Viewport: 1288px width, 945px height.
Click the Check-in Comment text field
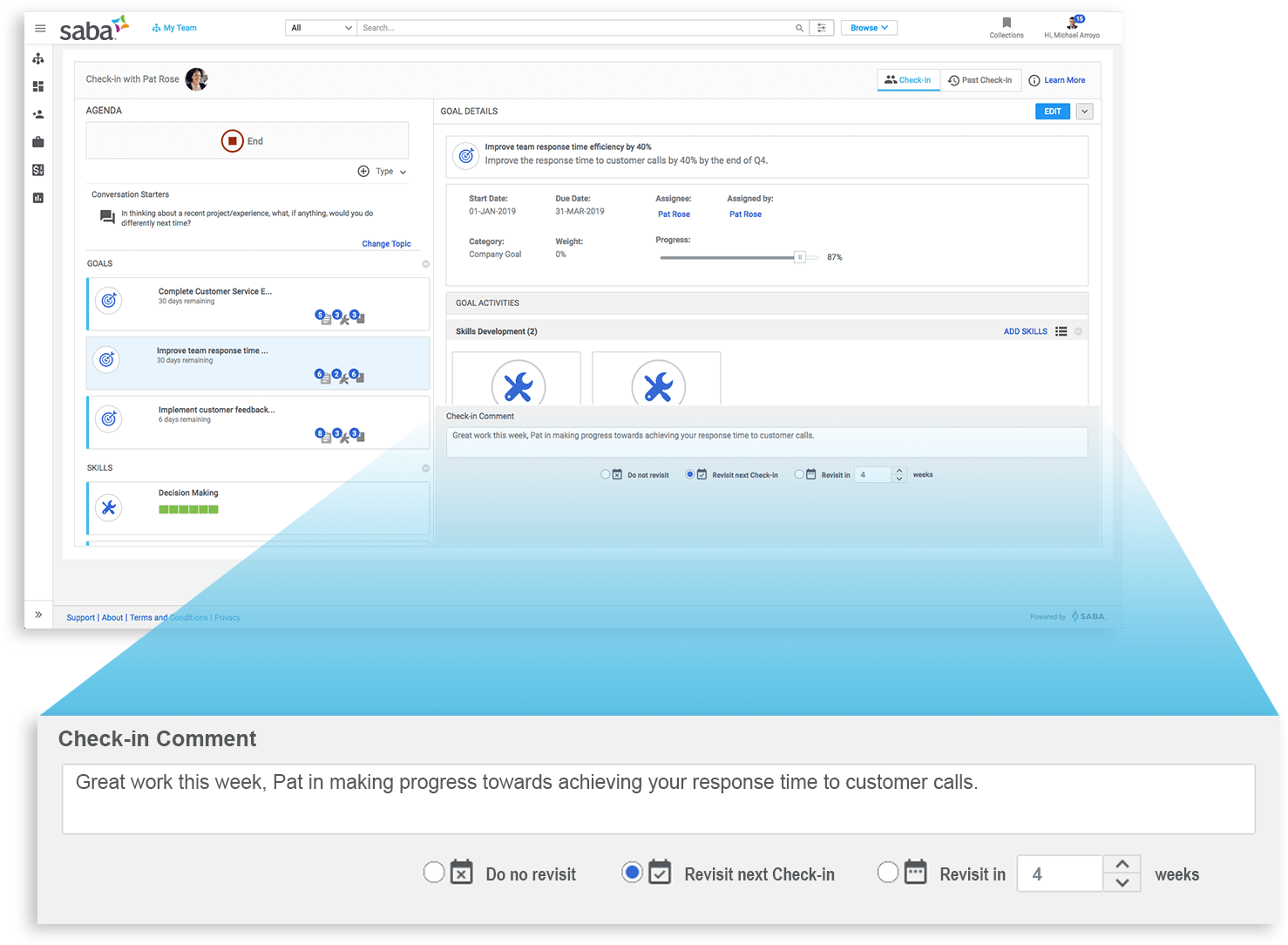pos(658,799)
